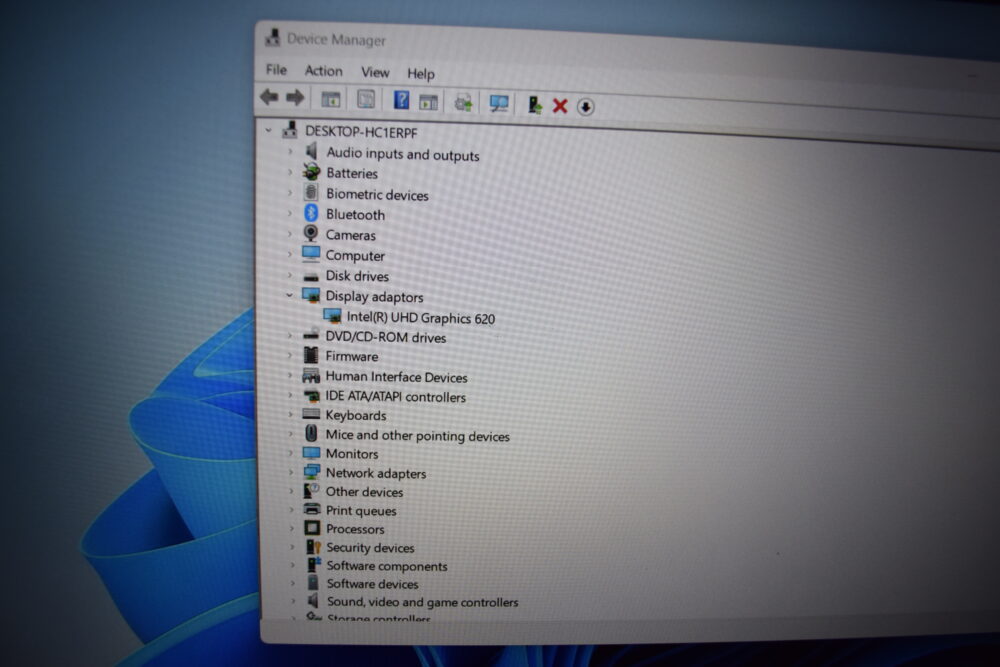
Task: Open the File menu
Action: (276, 70)
